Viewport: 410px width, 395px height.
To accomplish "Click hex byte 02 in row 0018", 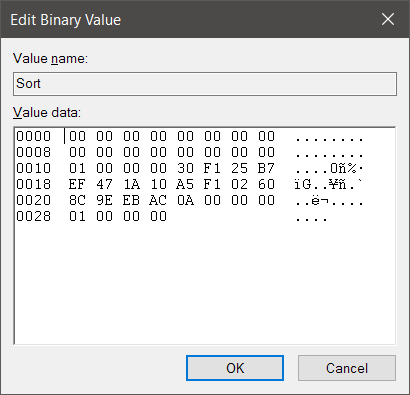I will click(239, 184).
